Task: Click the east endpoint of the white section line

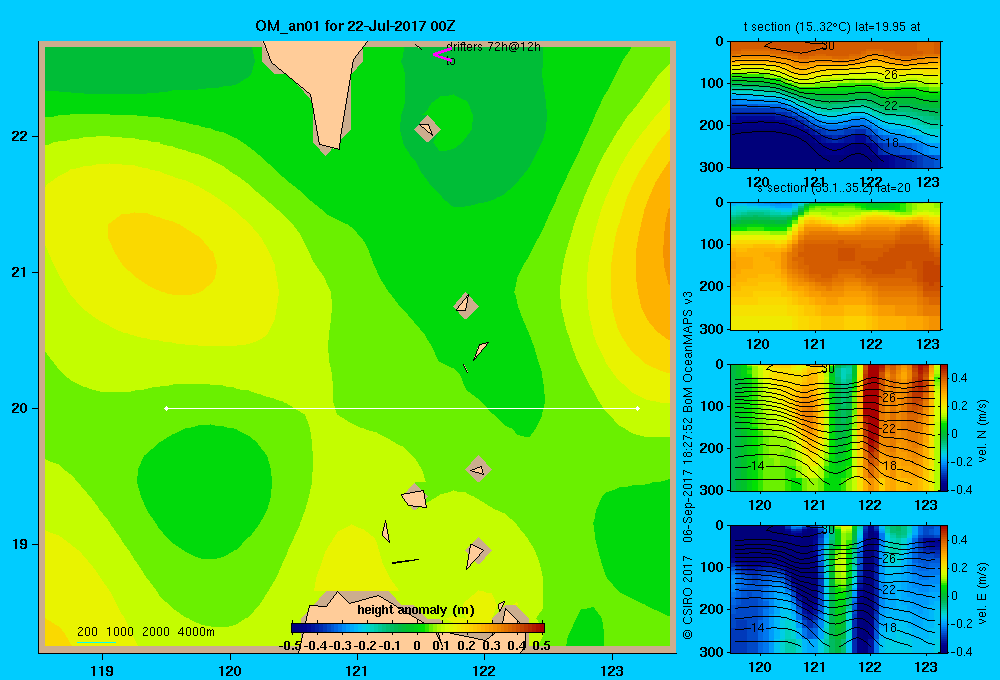Action: pos(638,408)
